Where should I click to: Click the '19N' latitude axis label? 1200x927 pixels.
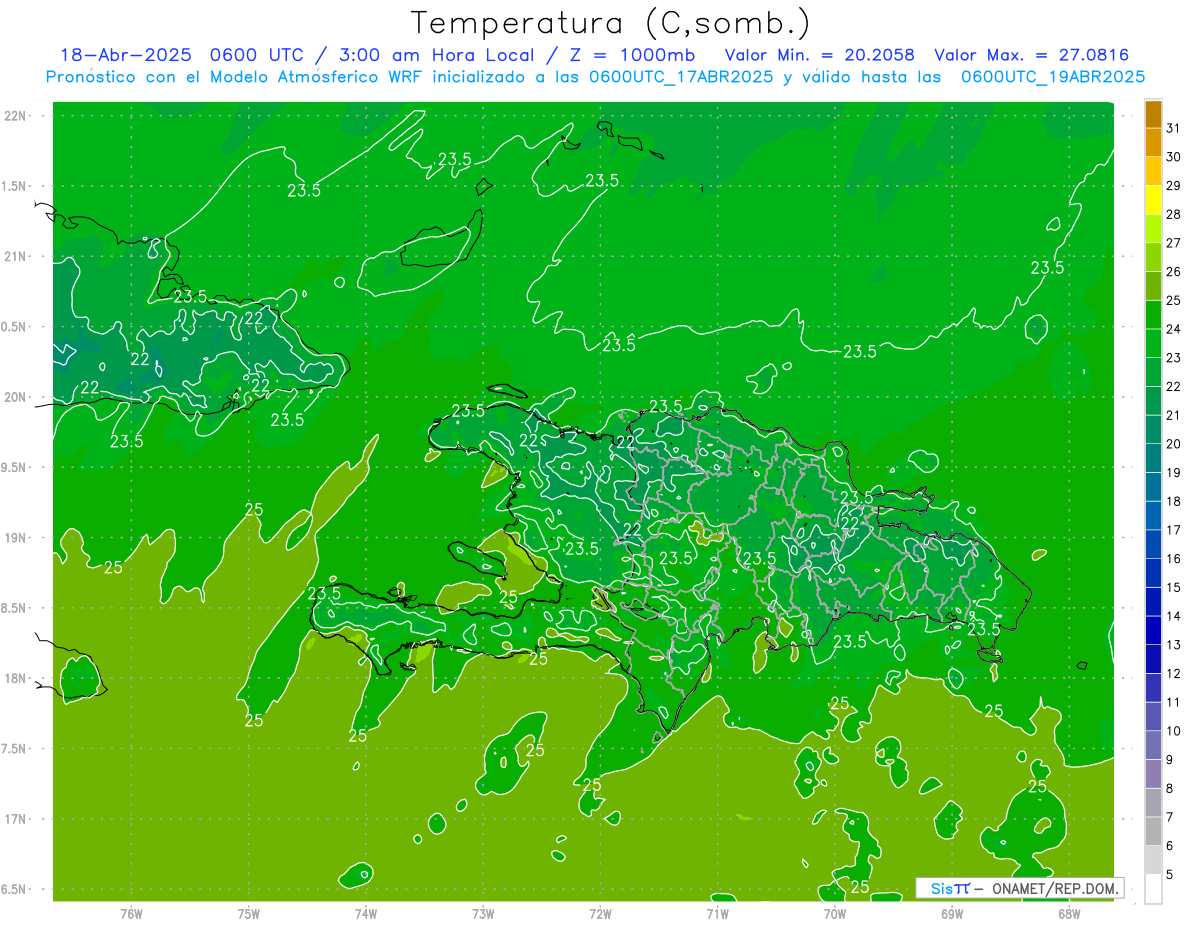click(14, 538)
